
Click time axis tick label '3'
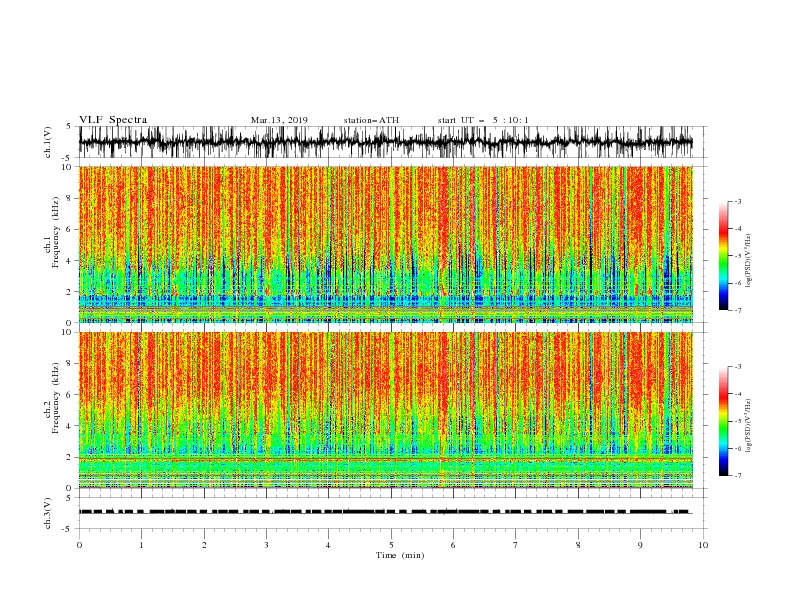click(266, 545)
